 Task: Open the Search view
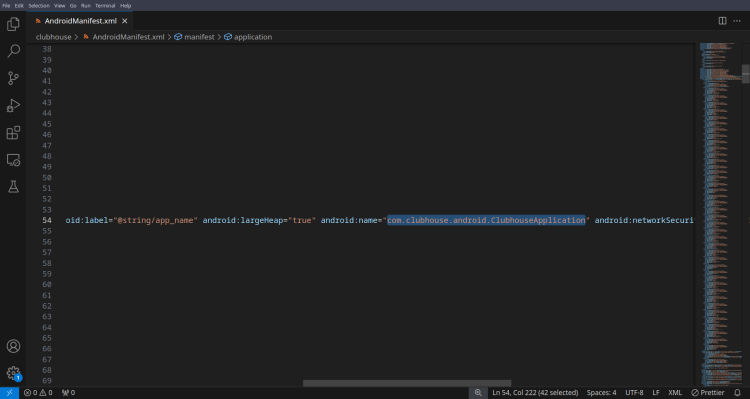coord(13,51)
